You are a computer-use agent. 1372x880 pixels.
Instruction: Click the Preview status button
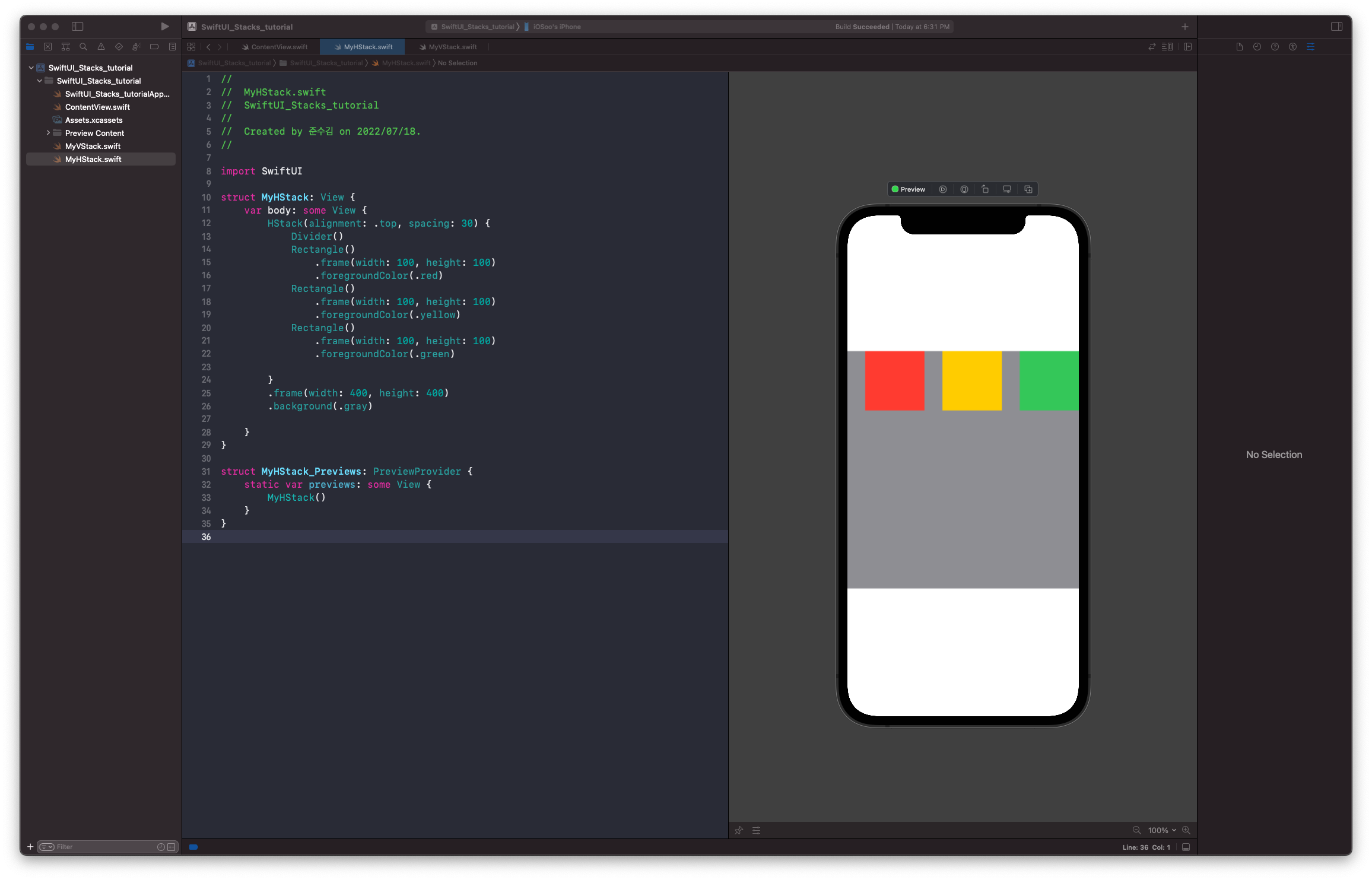click(909, 189)
